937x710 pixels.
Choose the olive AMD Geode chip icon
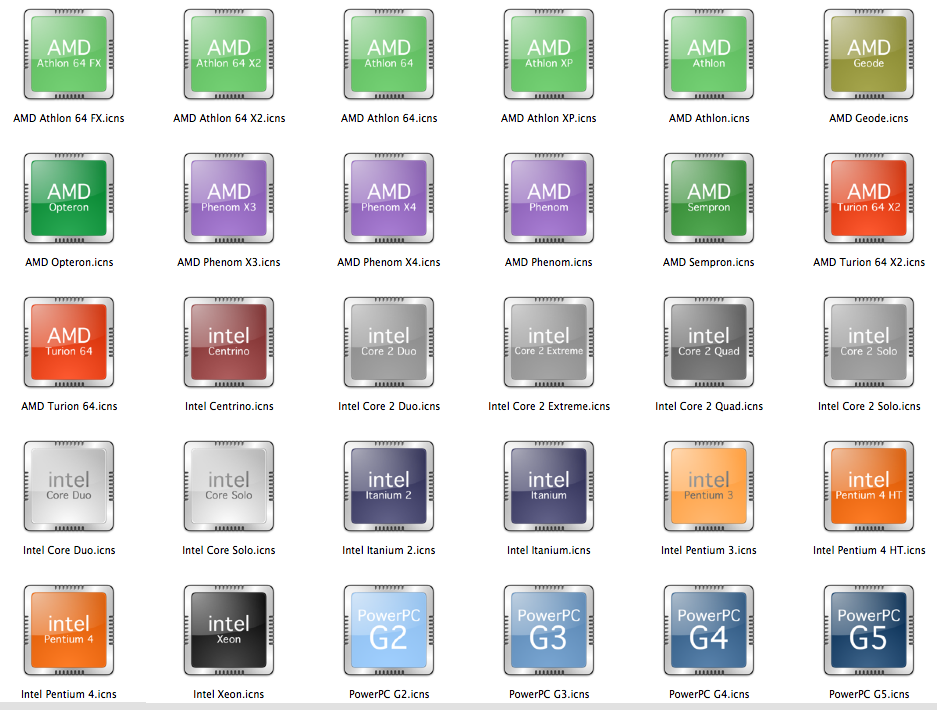pyautogui.click(x=869, y=54)
